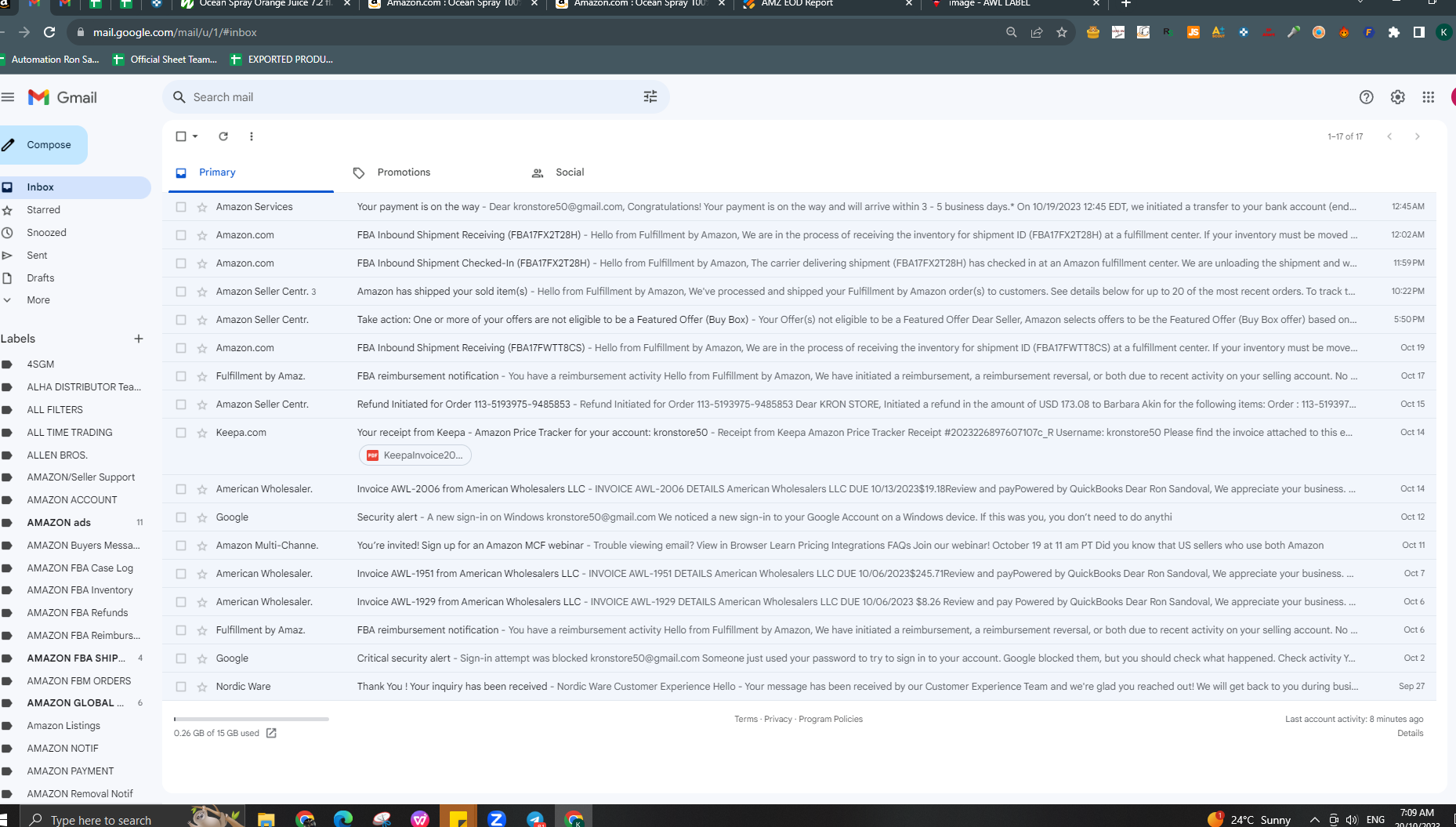Click the Gmail logo
The width and height of the screenshot is (1456, 827).
click(63, 97)
